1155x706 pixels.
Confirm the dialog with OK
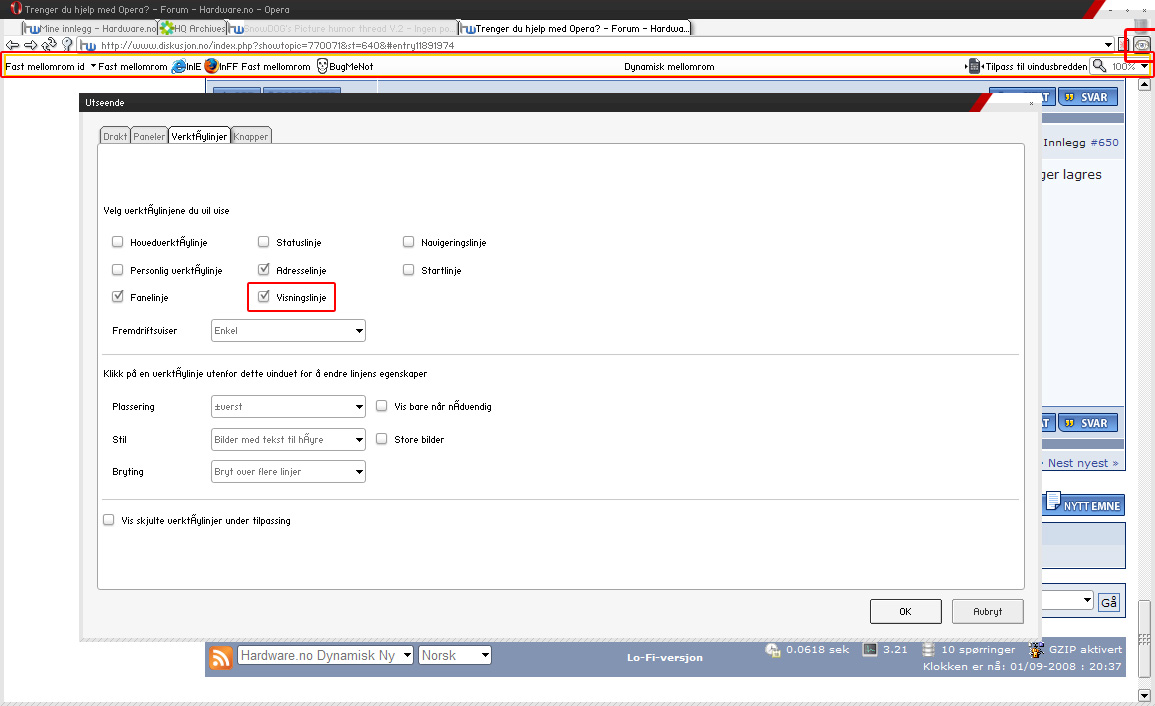pos(905,612)
